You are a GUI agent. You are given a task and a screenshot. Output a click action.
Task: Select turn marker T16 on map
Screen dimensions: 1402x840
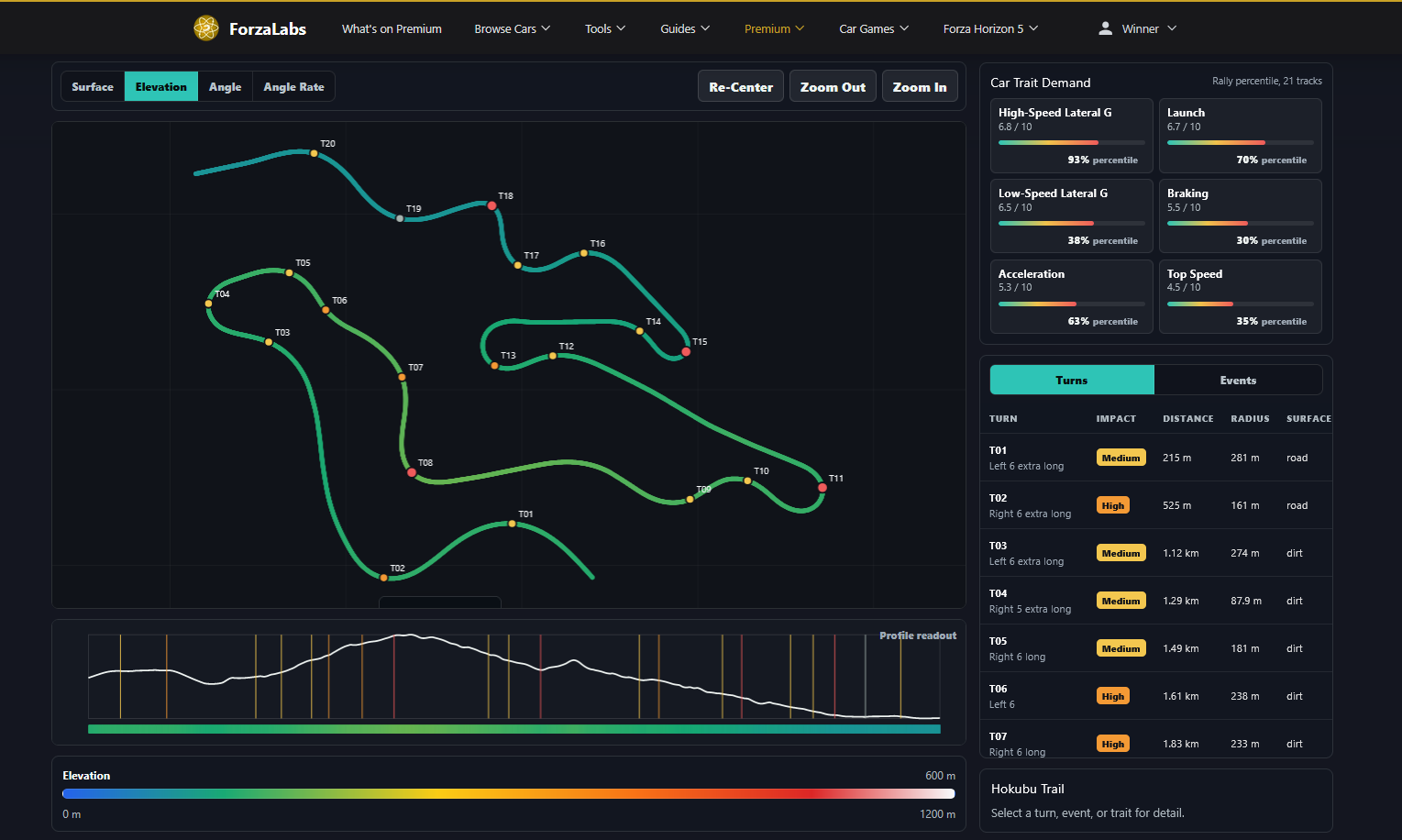pos(583,253)
